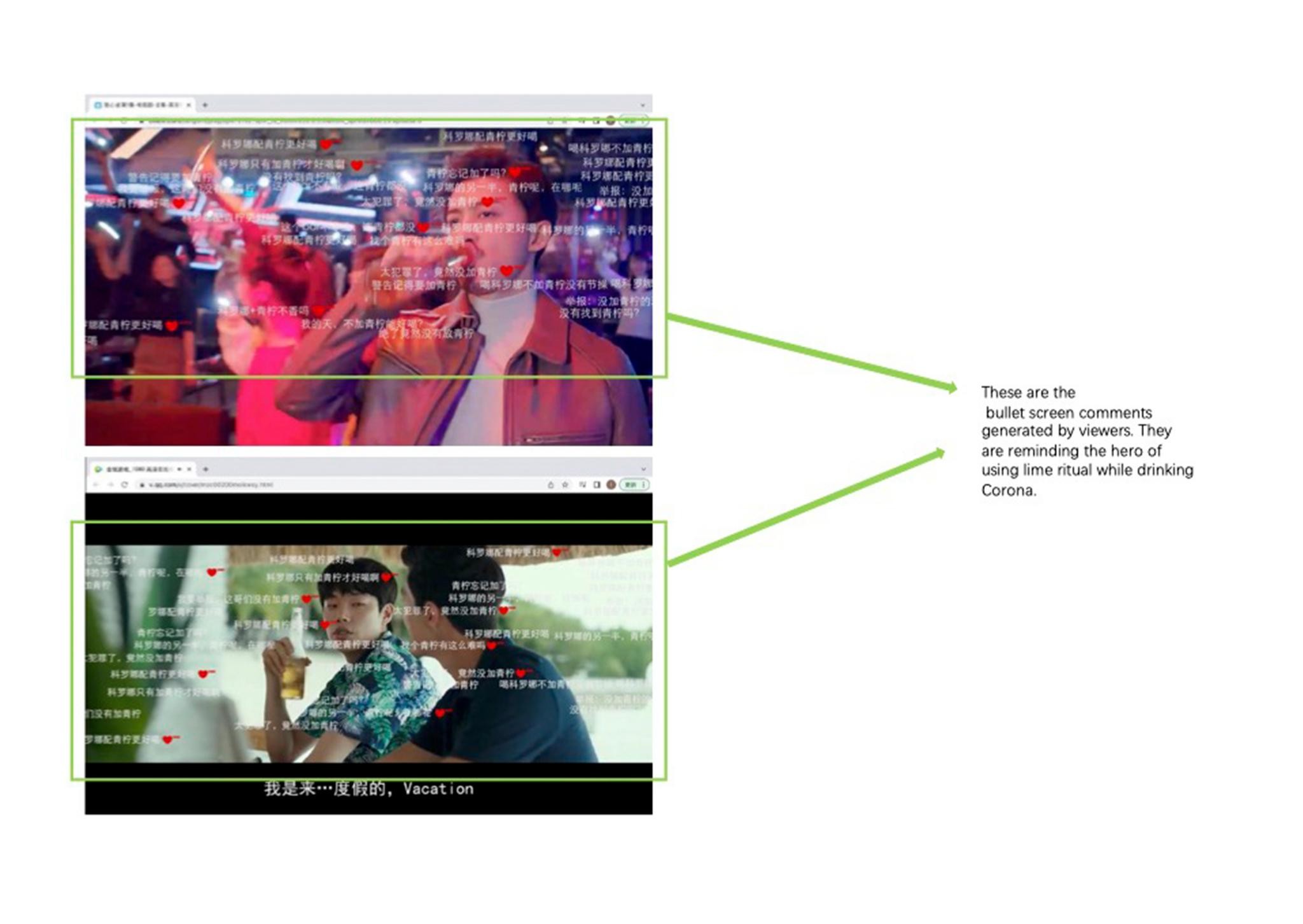Click the annotation 'These are the bullet screen comments'
Viewport: 1303px width, 924px height.
click(1066, 402)
